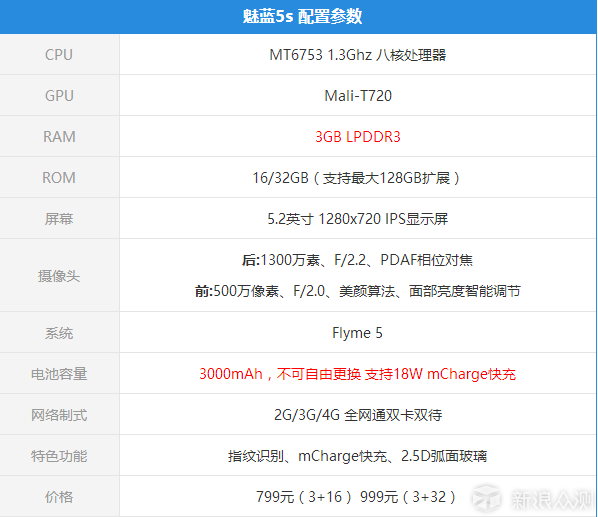Image resolution: width=598 pixels, height=517 pixels.
Task: Click the 新浪众测 watermark logo
Action: (x=532, y=499)
